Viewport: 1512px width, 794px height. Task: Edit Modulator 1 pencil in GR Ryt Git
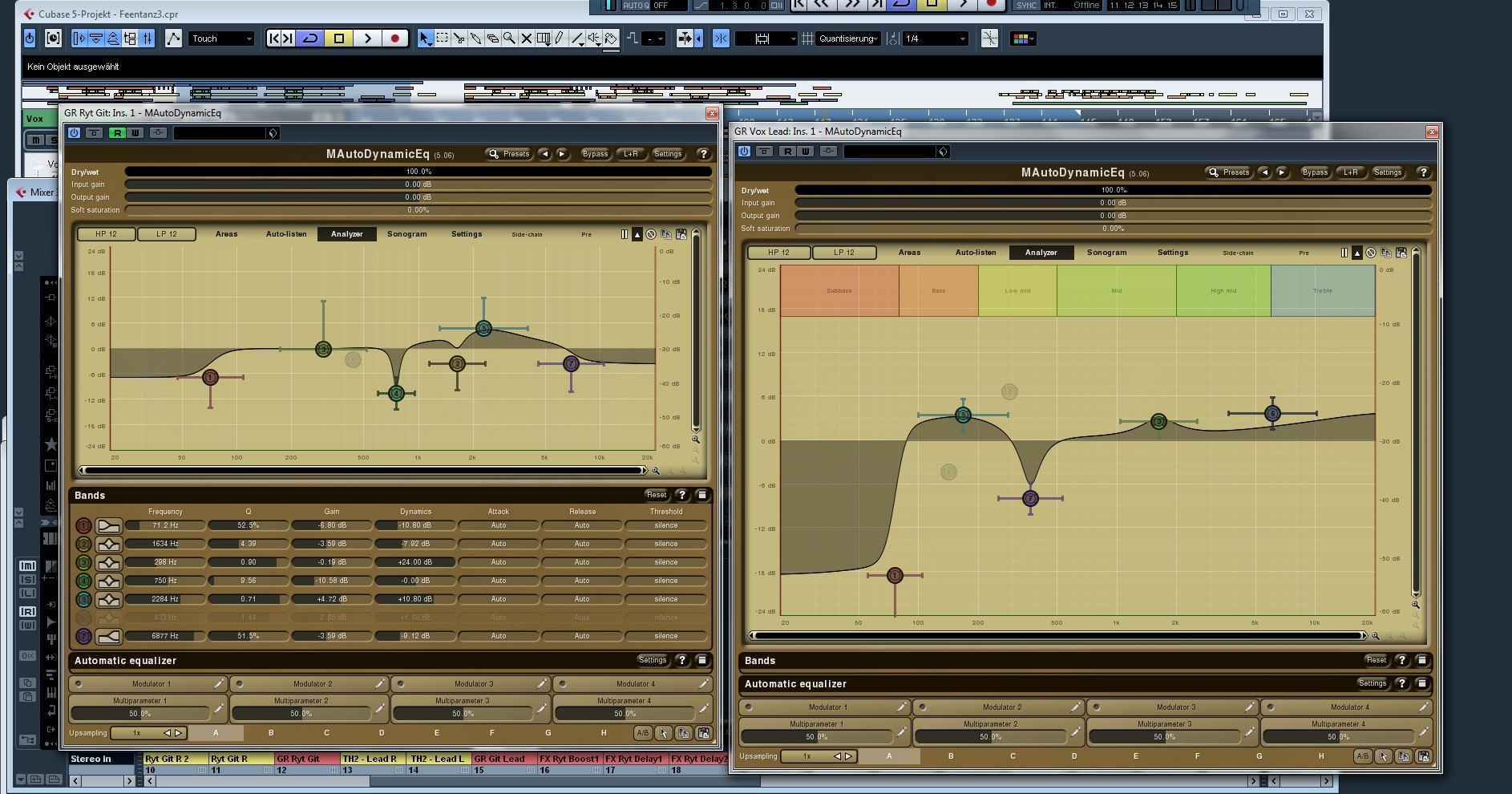pos(218,684)
